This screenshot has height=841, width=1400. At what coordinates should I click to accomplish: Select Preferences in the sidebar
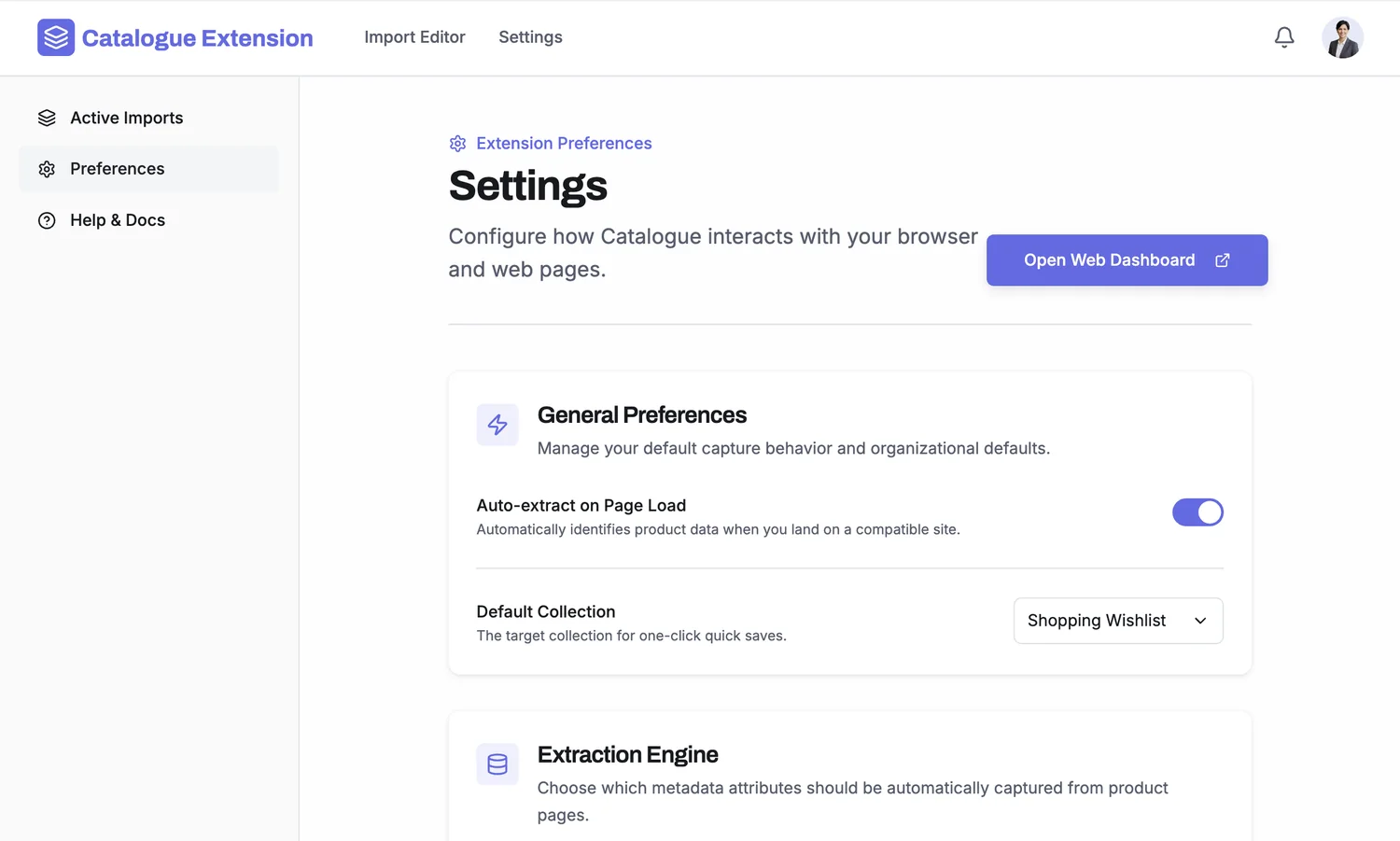point(149,169)
